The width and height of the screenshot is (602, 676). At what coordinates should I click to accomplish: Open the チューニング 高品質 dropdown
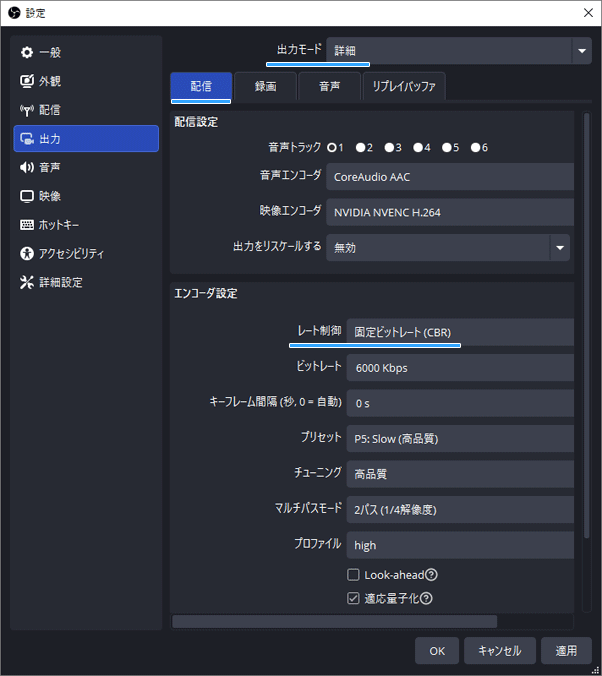(x=460, y=474)
